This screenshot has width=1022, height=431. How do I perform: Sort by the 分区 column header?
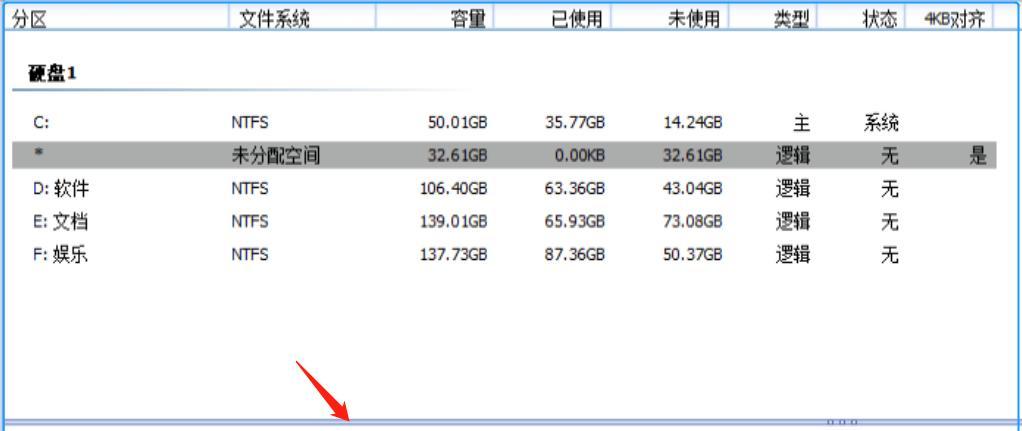click(x=116, y=19)
